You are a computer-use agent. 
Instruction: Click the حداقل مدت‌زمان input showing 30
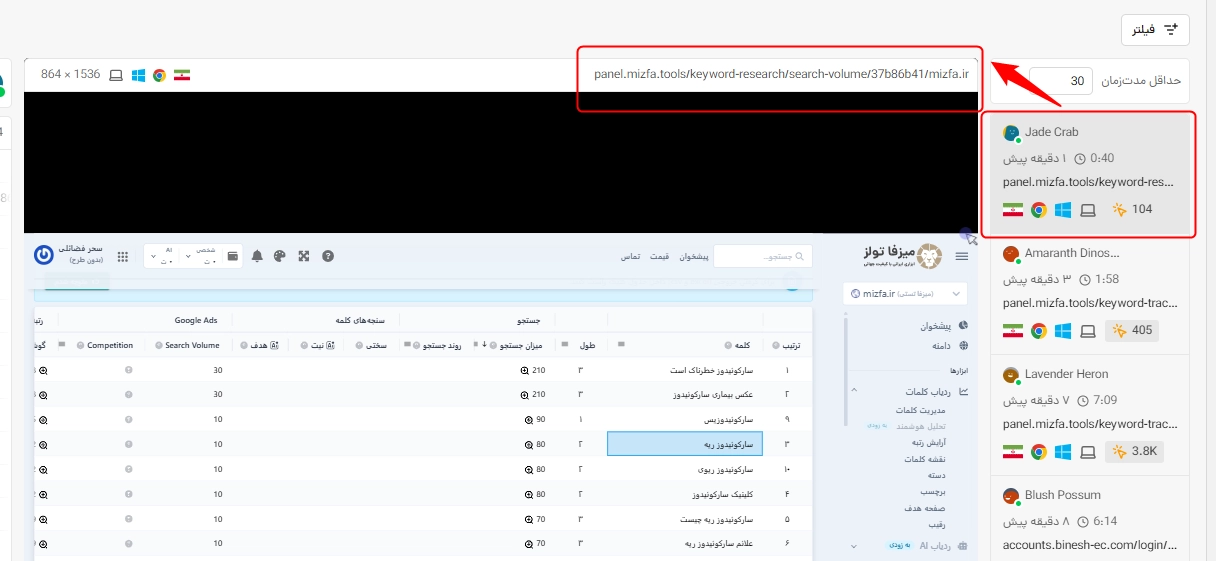(x=1061, y=81)
